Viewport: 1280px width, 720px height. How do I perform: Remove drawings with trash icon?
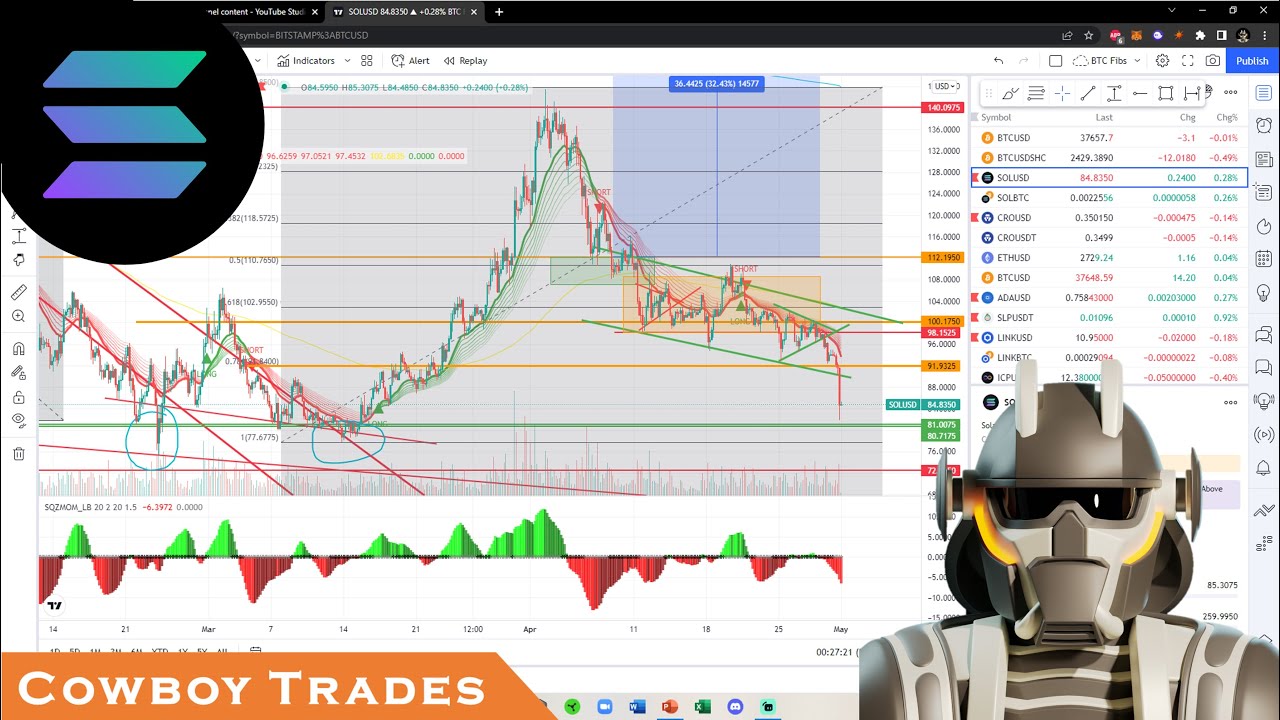[x=18, y=454]
